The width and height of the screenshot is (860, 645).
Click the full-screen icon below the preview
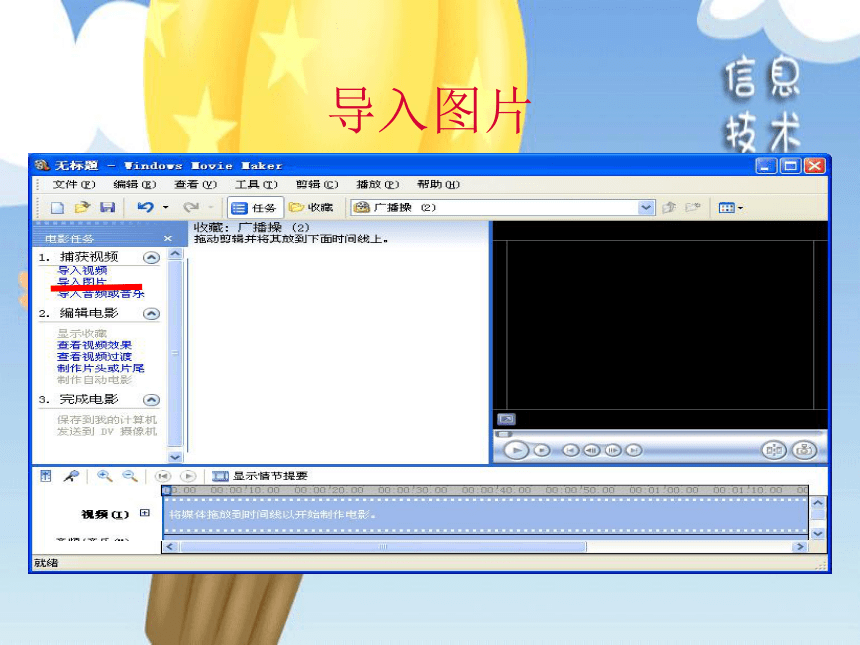pos(506,419)
